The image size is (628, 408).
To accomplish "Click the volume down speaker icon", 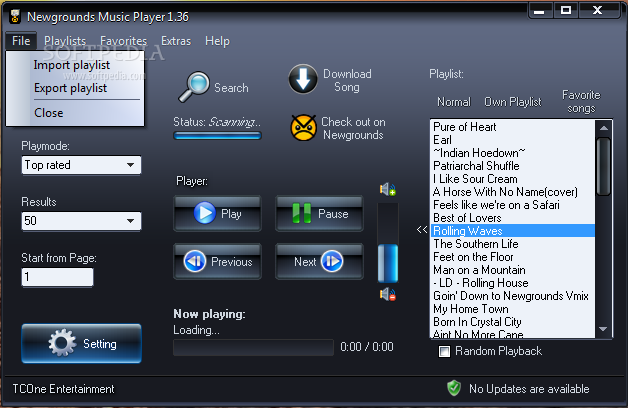I will tap(388, 294).
